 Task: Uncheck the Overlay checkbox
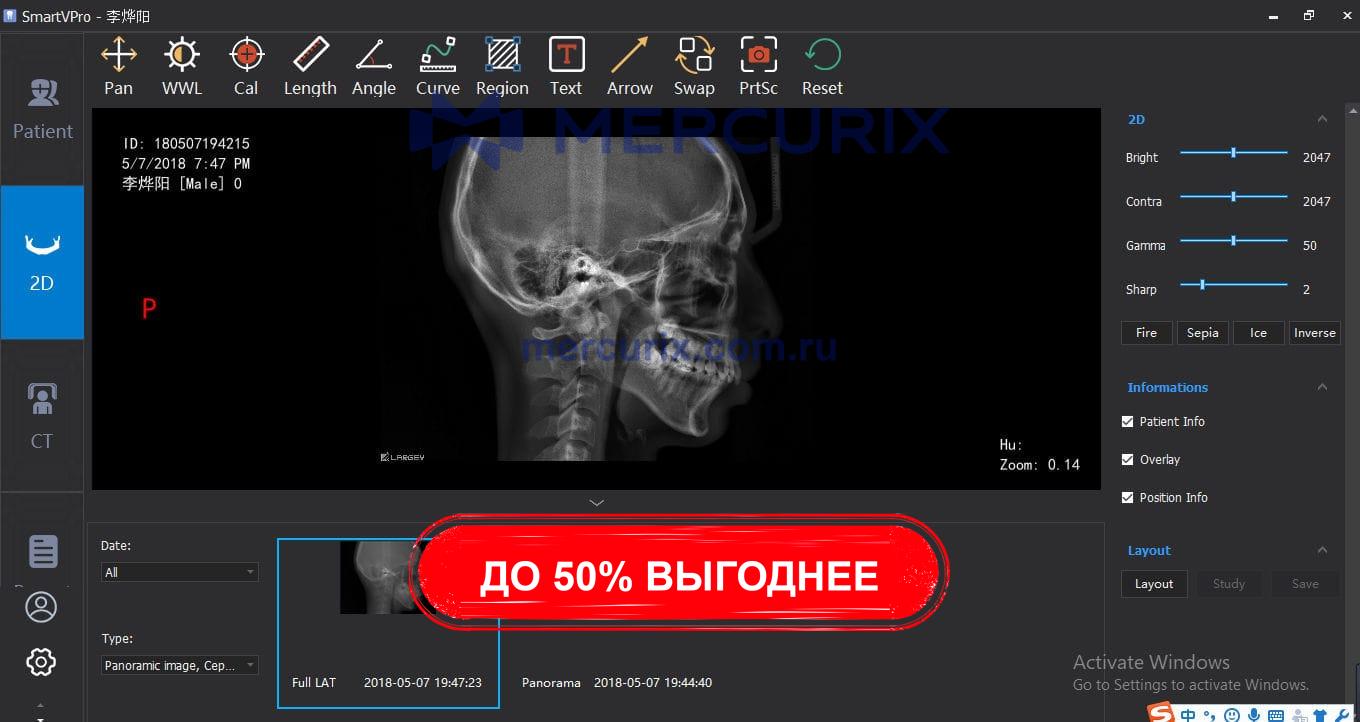1128,460
